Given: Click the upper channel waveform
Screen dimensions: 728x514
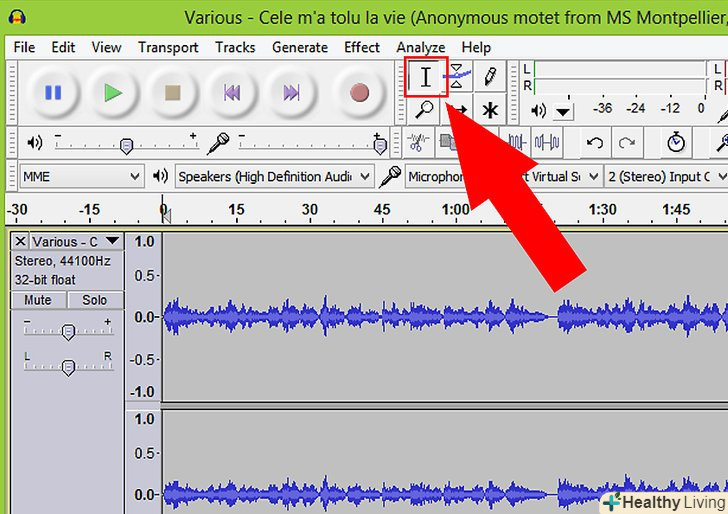Looking at the screenshot, I should point(445,317).
